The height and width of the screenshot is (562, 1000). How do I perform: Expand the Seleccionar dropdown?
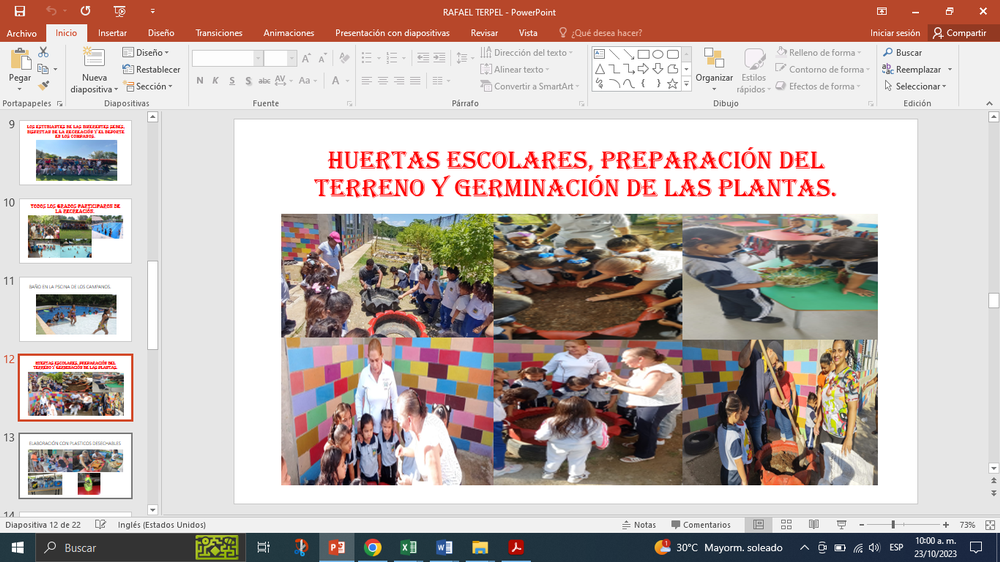917,87
